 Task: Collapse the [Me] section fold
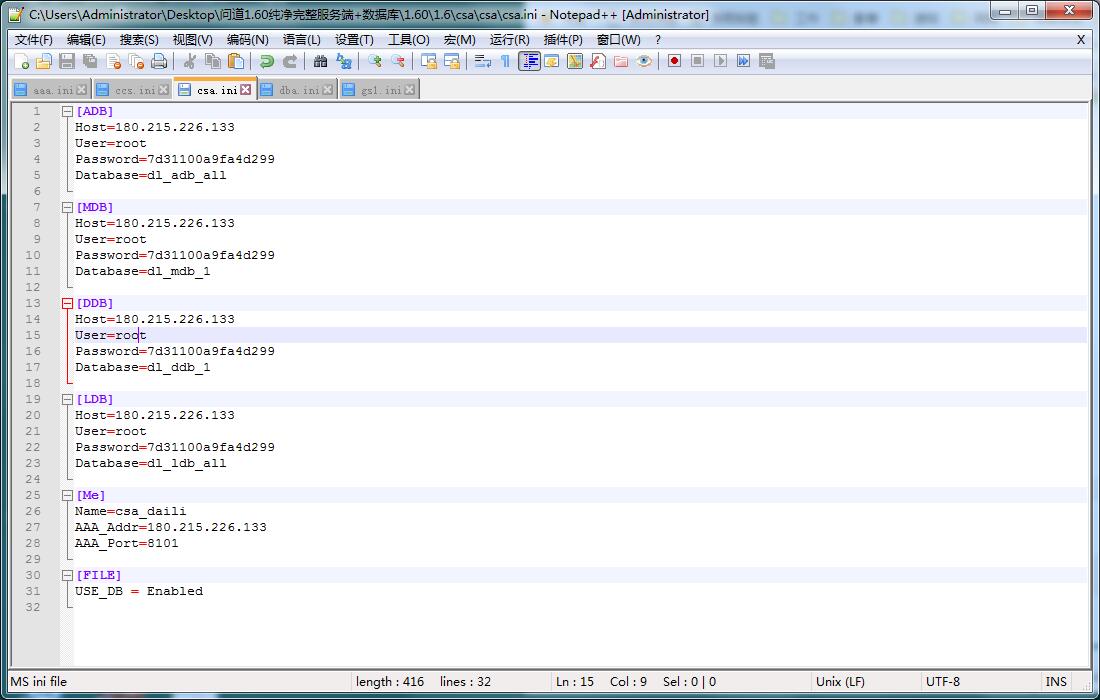pyautogui.click(x=67, y=496)
